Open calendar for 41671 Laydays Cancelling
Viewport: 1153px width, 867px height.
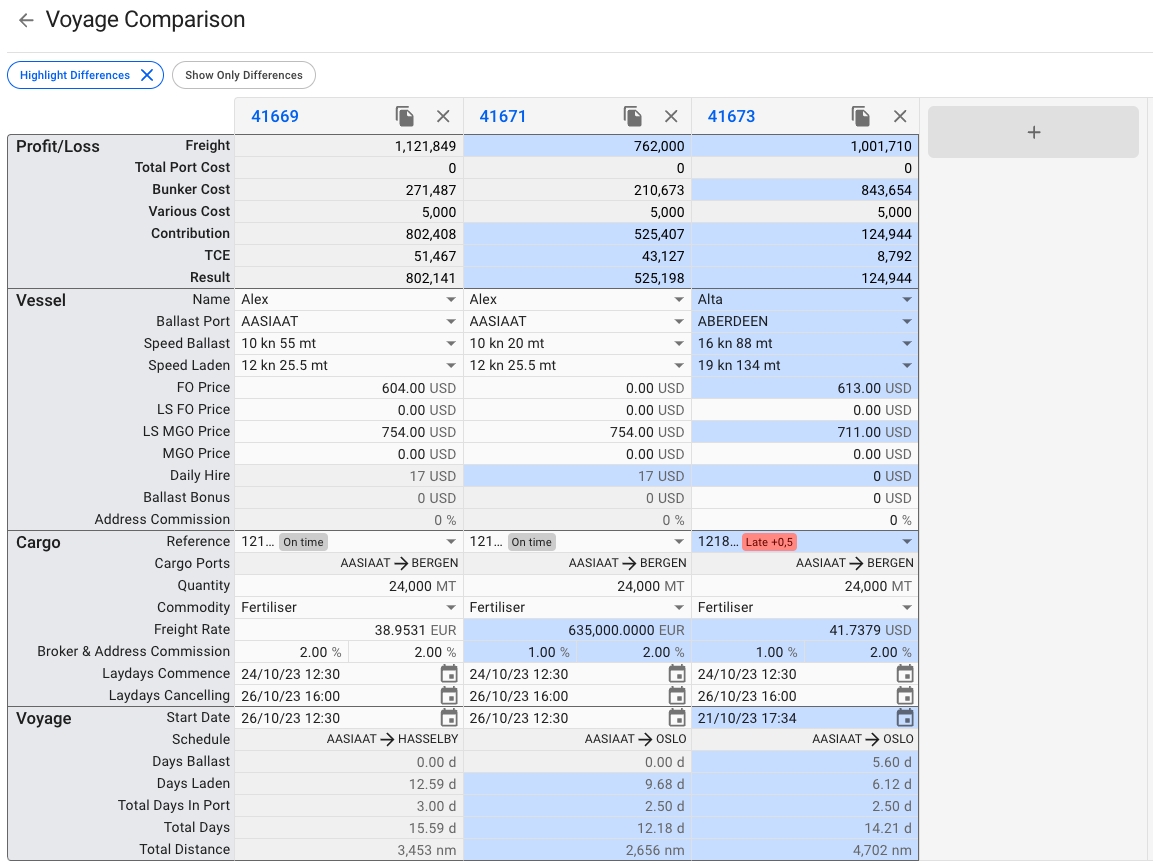coord(677,696)
